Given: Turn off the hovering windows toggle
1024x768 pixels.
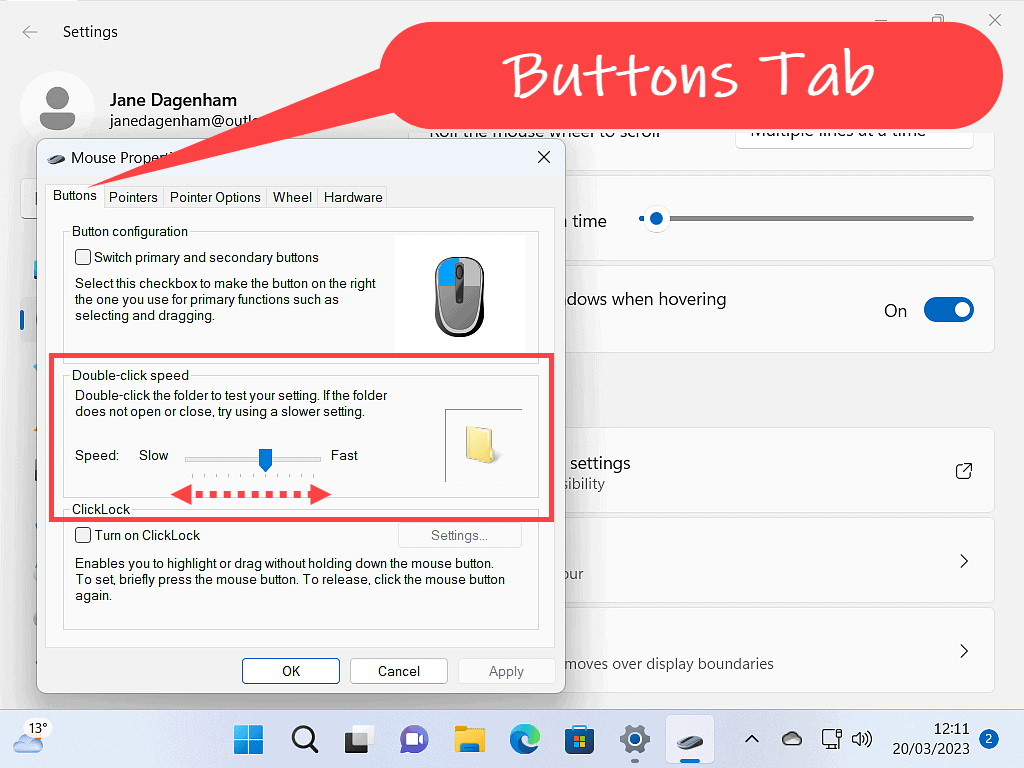Looking at the screenshot, I should (x=948, y=310).
